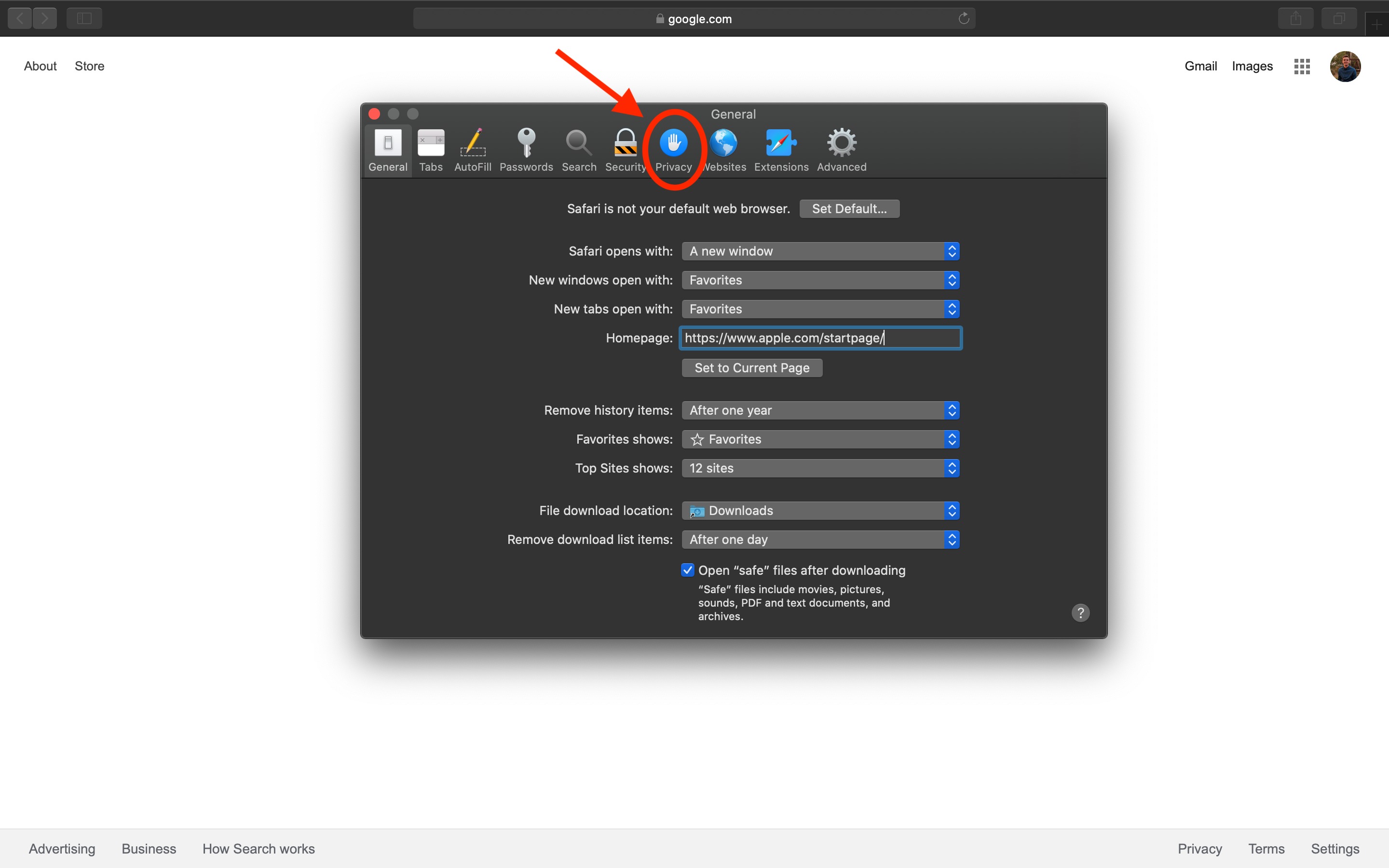
Task: Switch to the Tabs preferences tab
Action: tap(431, 149)
